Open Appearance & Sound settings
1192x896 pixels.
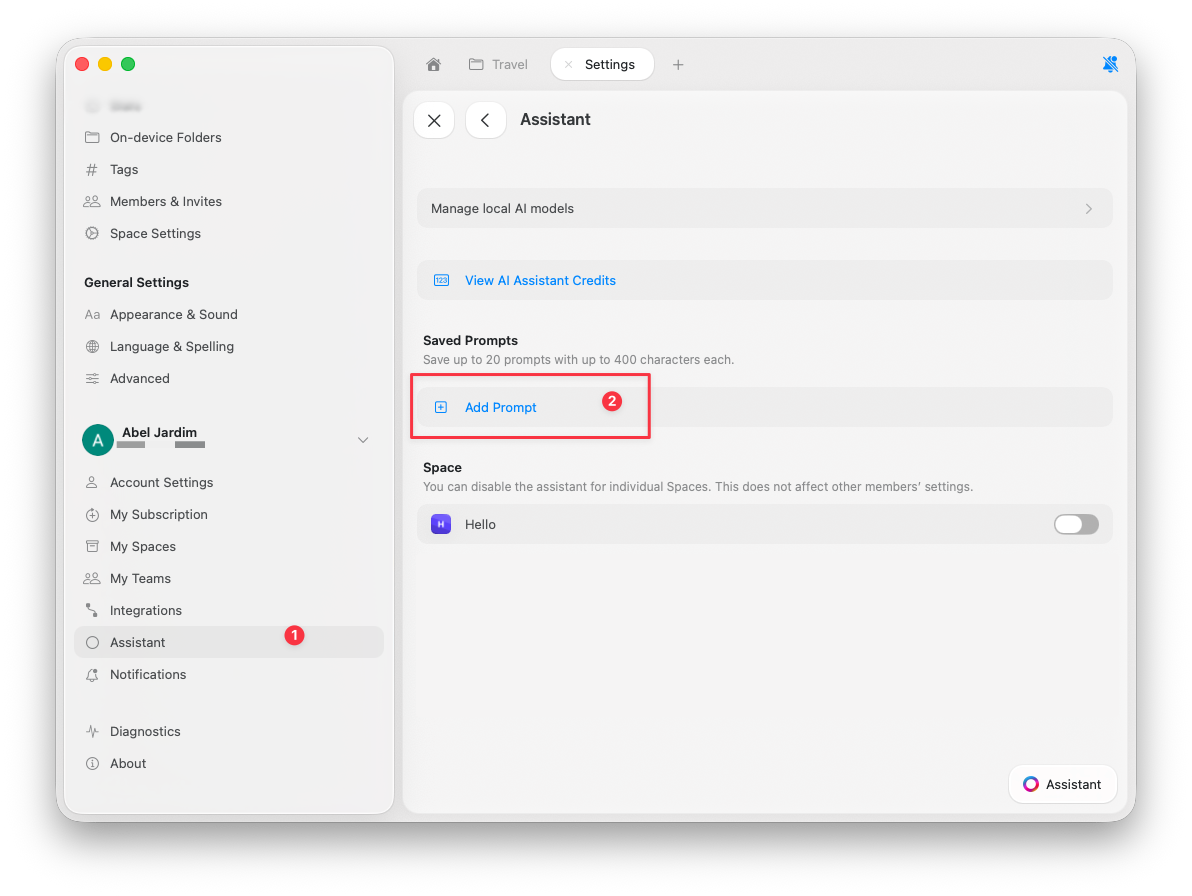(174, 314)
